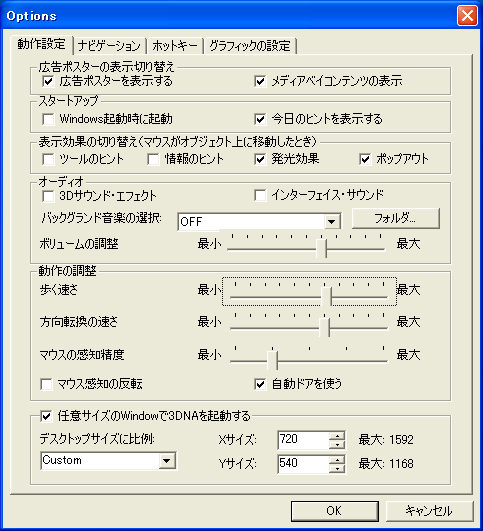Image resolution: width=483 pixels, height=531 pixels.
Task: Switch to the ナビゲーション tab
Action: (x=109, y=46)
